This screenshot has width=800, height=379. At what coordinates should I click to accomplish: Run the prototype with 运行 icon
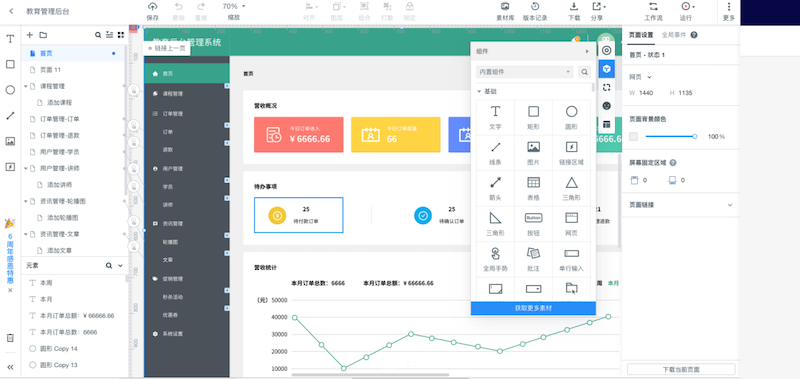click(686, 7)
